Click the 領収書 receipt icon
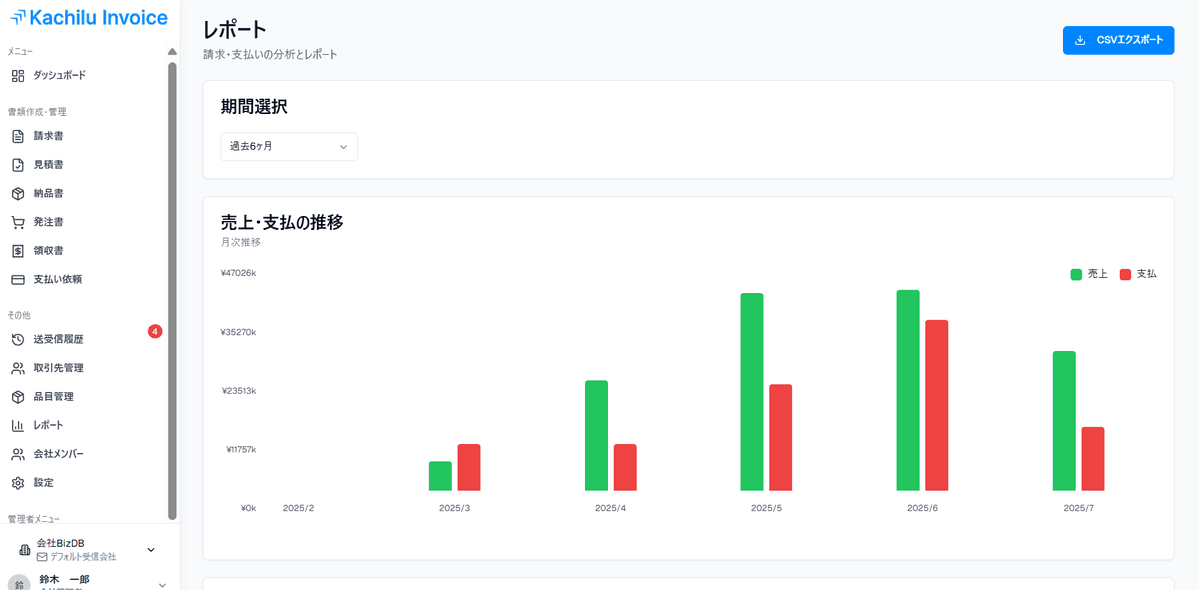The width and height of the screenshot is (1200, 590). click(x=18, y=251)
